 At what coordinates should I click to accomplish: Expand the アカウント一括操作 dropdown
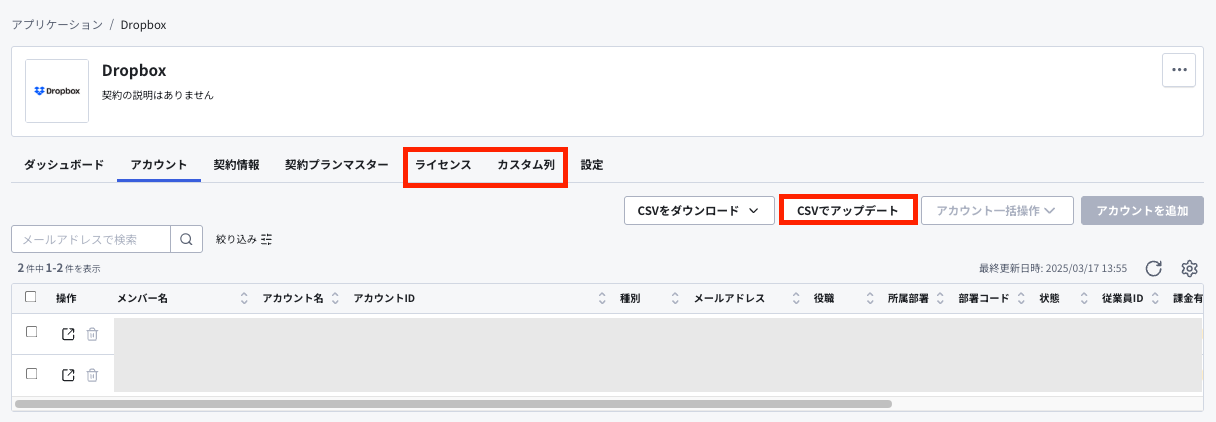(x=997, y=210)
